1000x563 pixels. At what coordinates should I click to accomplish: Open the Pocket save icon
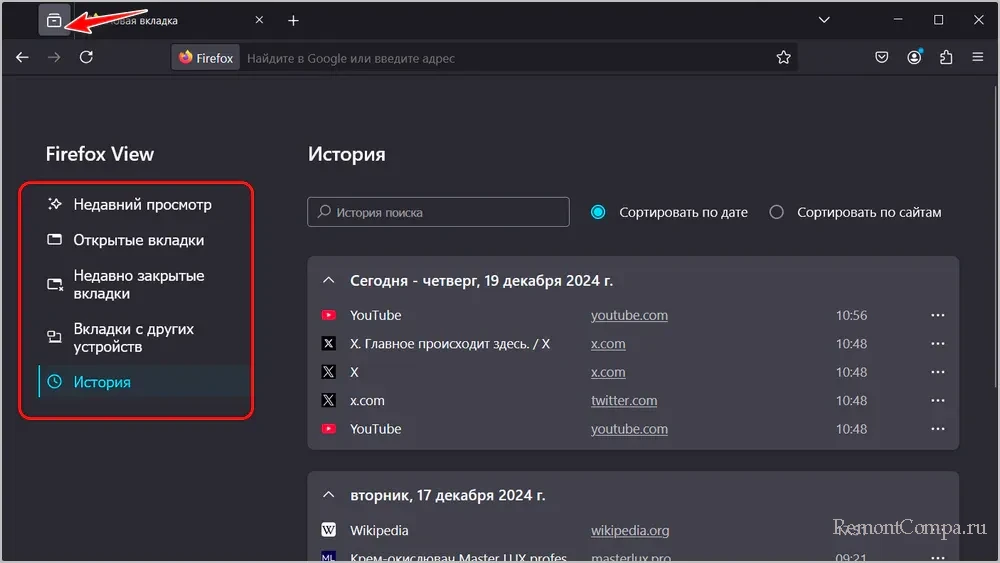[x=881, y=57]
